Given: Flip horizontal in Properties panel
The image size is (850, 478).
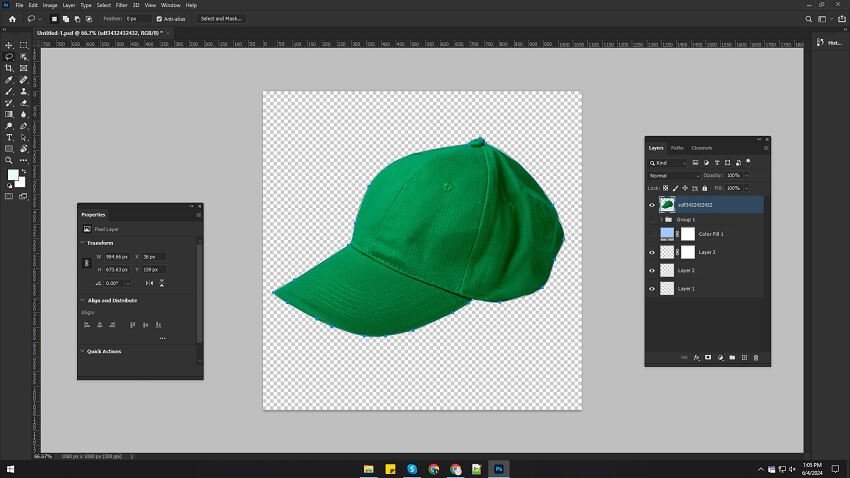Looking at the screenshot, I should pos(149,283).
